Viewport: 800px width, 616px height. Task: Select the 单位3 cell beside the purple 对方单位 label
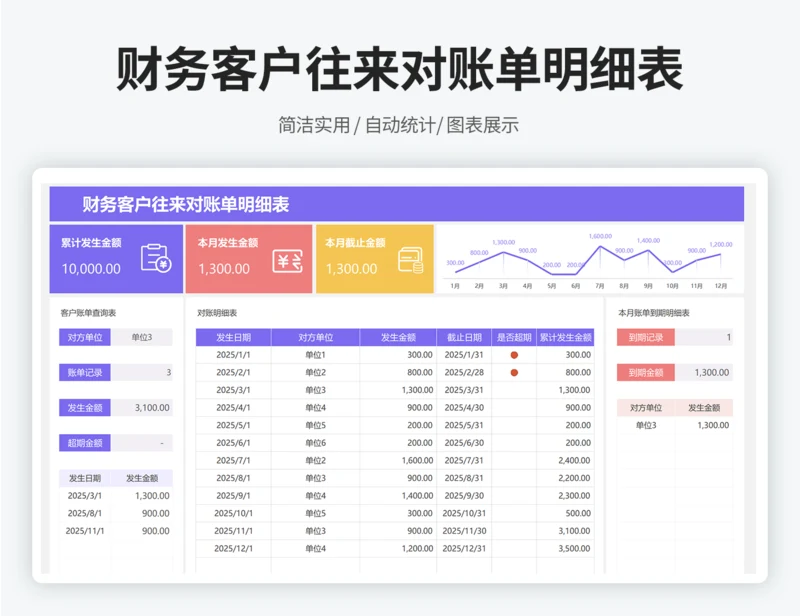tap(142, 337)
